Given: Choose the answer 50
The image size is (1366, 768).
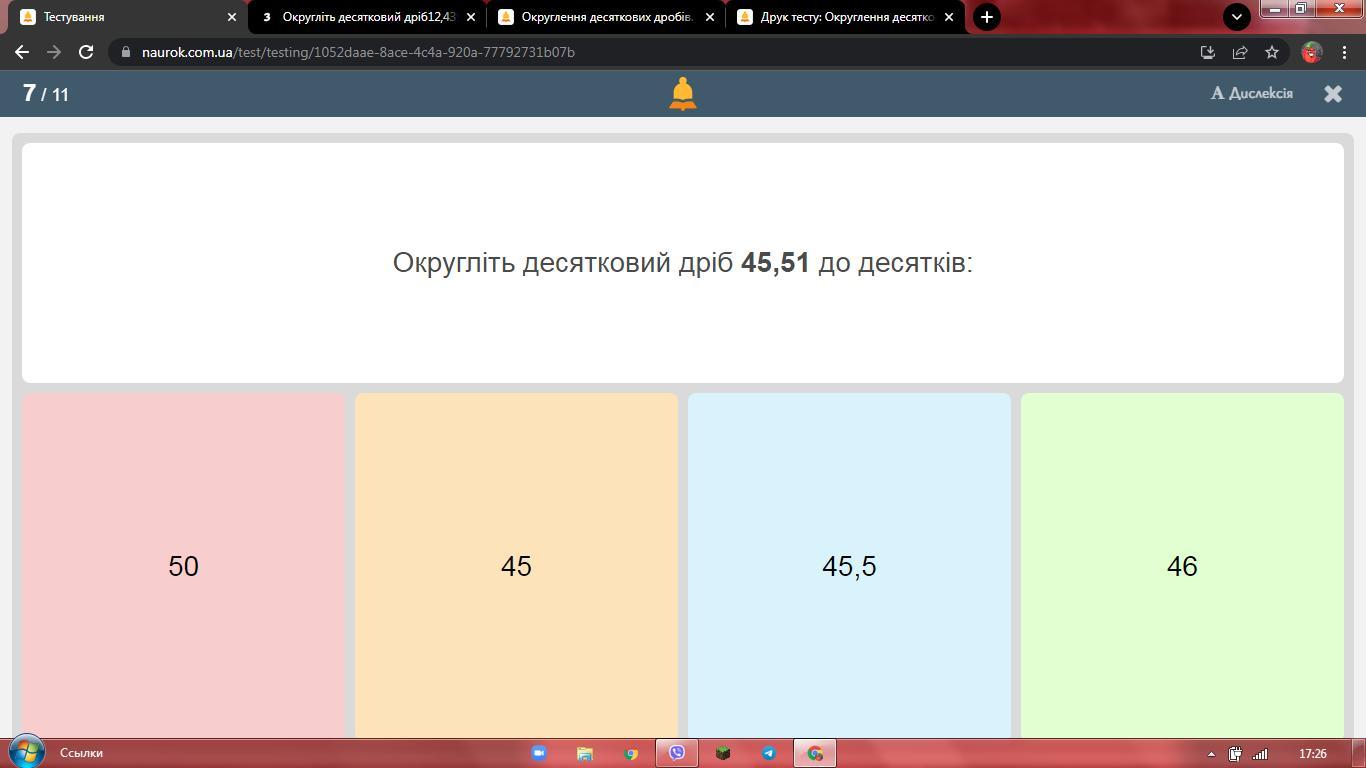Looking at the screenshot, I should (x=183, y=566).
